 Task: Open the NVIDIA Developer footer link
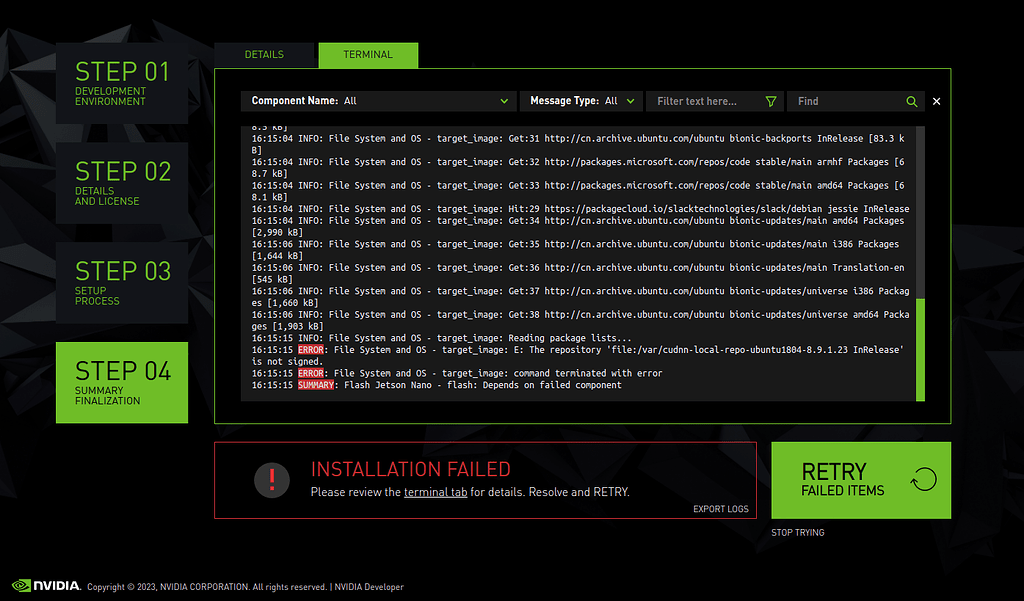[370, 587]
